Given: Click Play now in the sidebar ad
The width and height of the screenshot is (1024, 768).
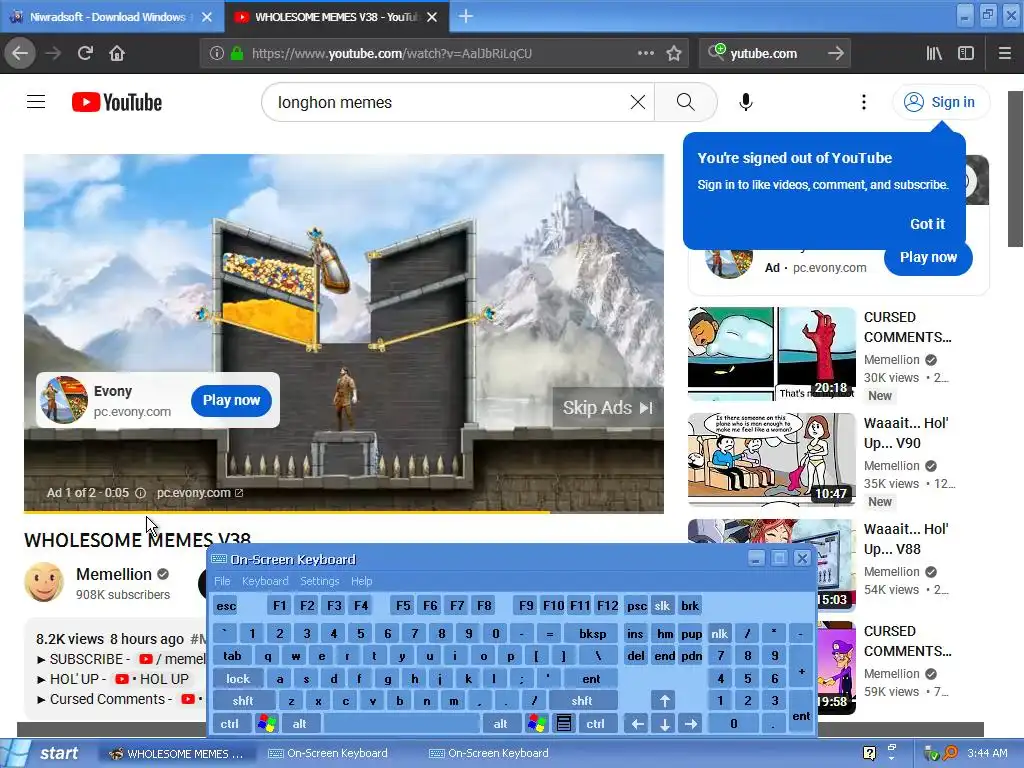Looking at the screenshot, I should coord(928,257).
